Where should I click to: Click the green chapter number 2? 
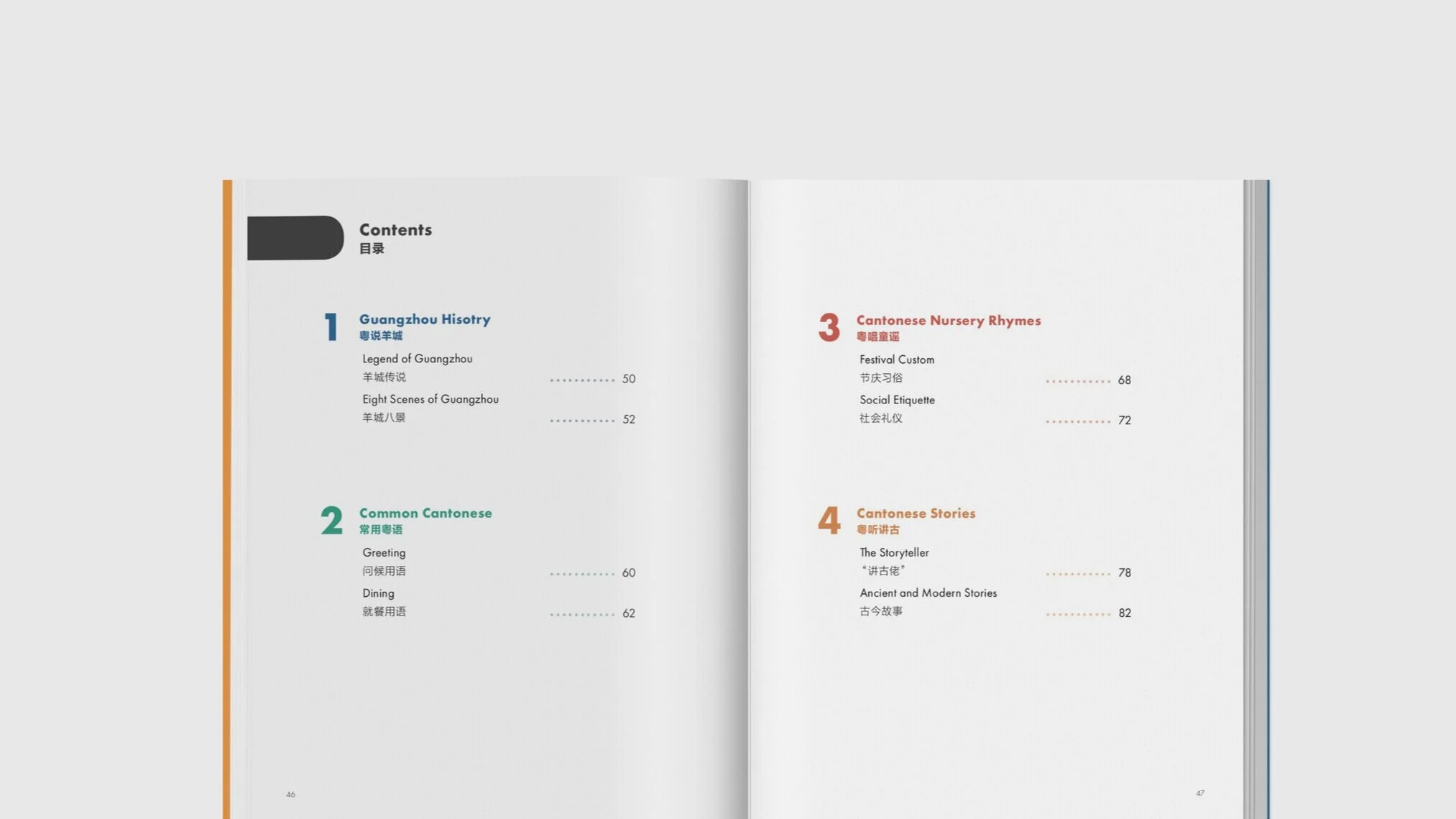click(331, 521)
